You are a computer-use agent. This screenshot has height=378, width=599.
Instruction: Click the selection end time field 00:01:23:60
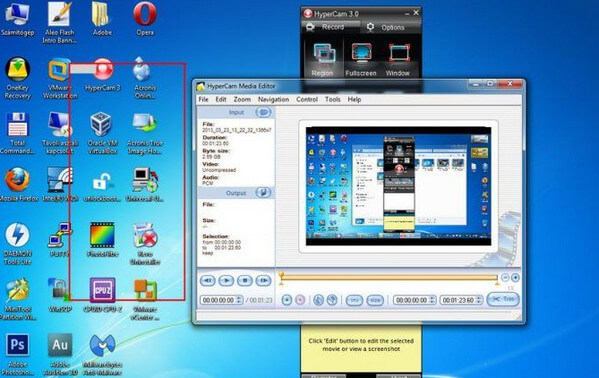click(458, 300)
